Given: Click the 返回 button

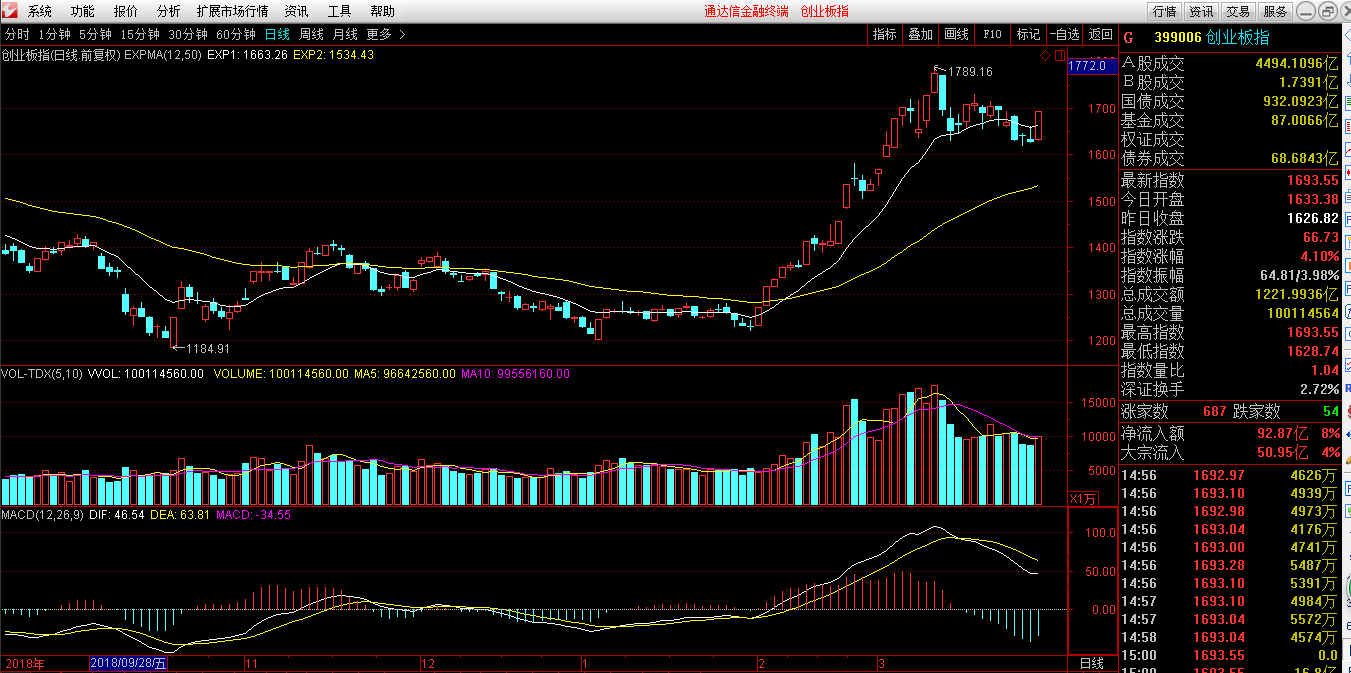Looking at the screenshot, I should (x=1100, y=34).
